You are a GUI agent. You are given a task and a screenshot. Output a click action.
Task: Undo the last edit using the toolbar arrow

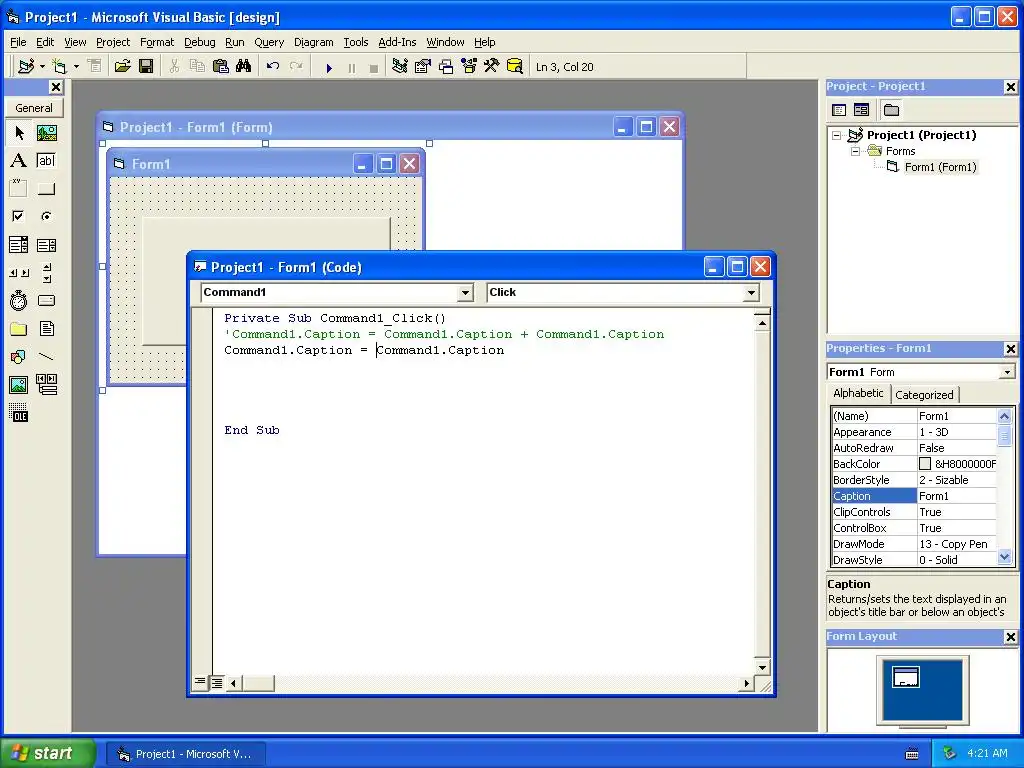click(x=273, y=66)
